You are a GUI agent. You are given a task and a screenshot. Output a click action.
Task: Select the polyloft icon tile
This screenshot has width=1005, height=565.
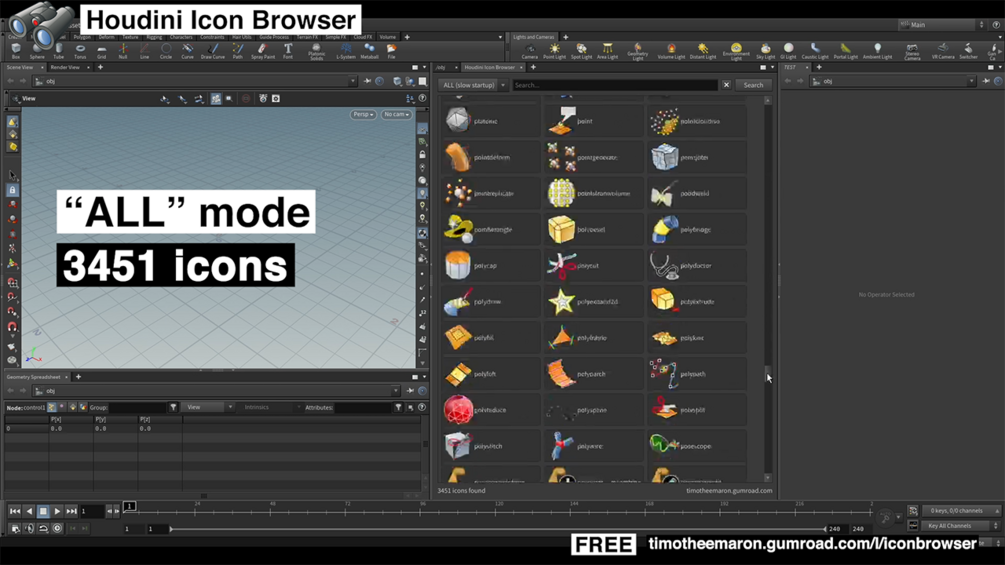pyautogui.click(x=491, y=373)
